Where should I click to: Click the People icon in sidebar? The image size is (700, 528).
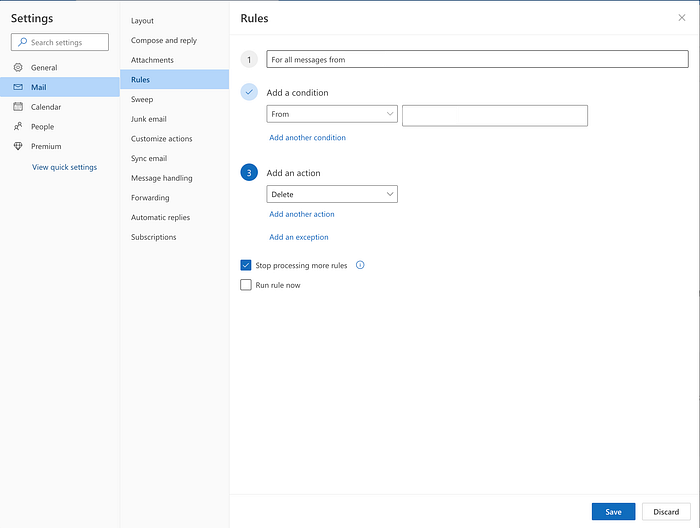pyautogui.click(x=18, y=126)
